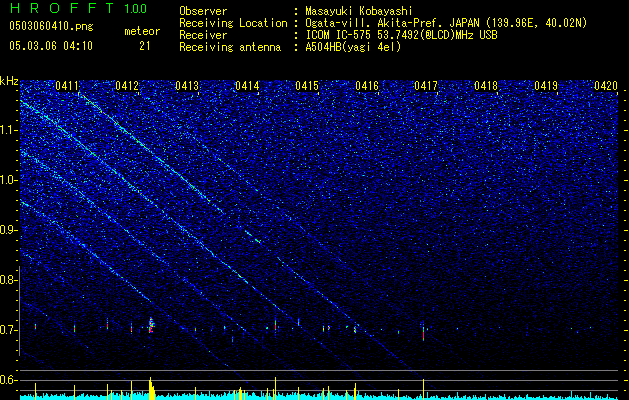The width and height of the screenshot is (629, 400).
Task: Select antenna value A504HB(yagi 4el)
Action: coord(353,47)
